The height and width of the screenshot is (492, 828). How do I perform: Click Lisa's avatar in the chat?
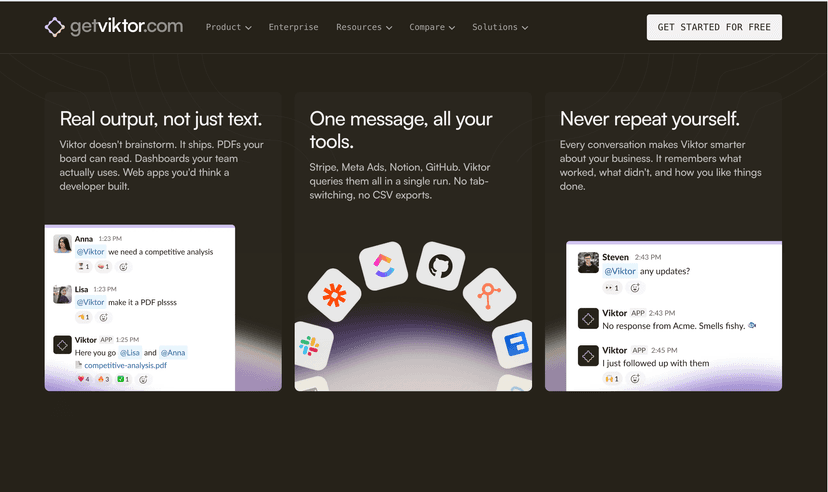point(62,295)
